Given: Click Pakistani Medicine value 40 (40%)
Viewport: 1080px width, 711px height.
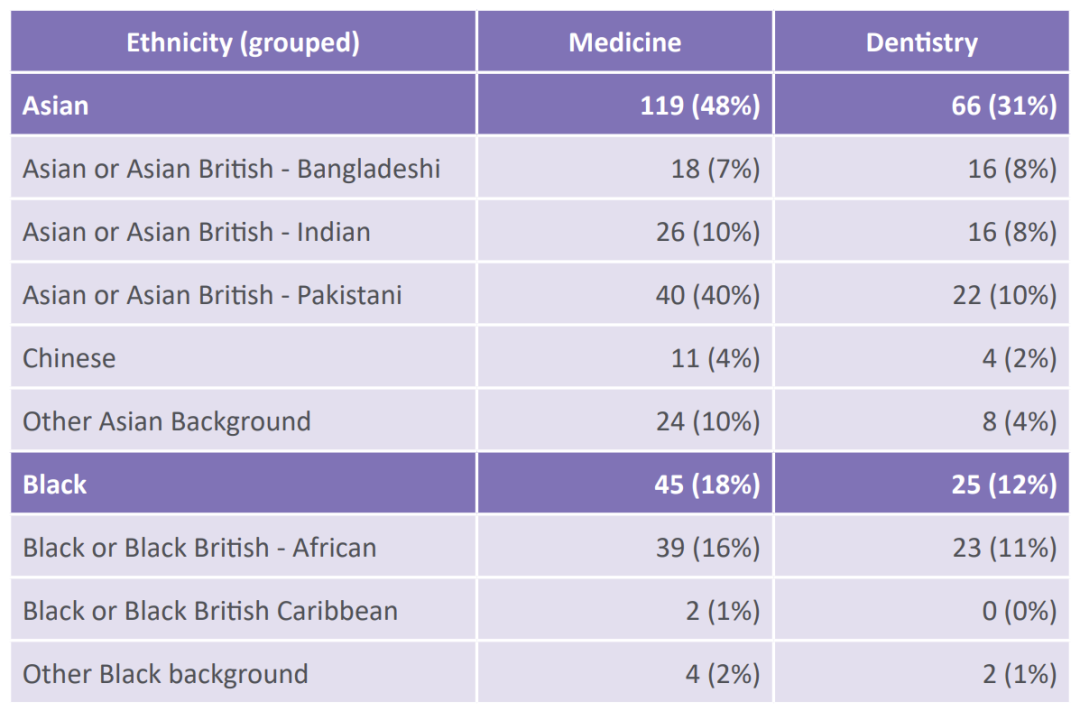Looking at the screenshot, I should point(708,295).
